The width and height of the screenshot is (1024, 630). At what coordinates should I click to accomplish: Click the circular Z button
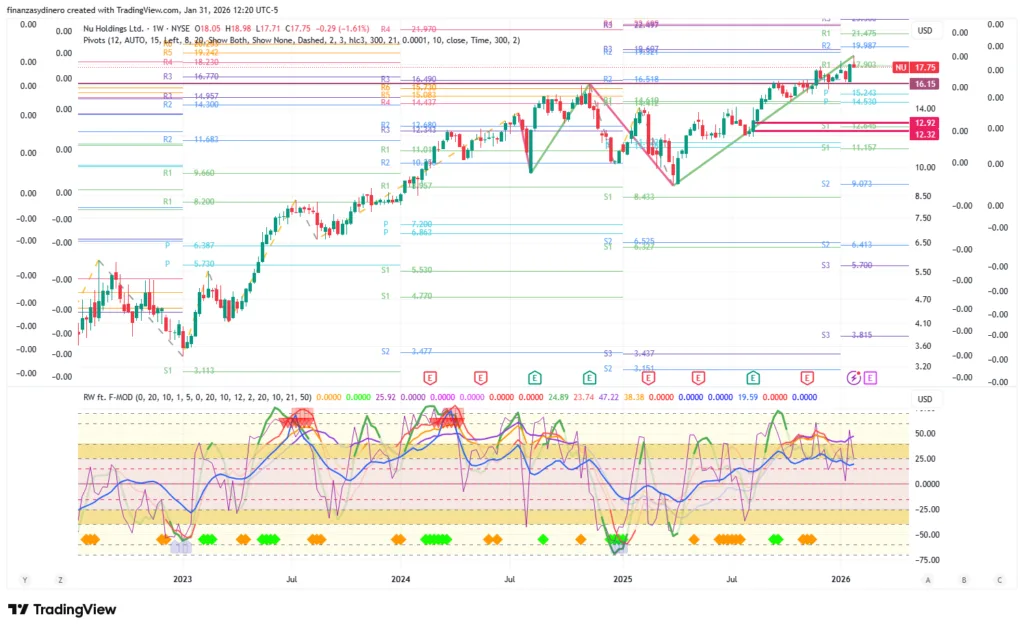tap(60, 579)
